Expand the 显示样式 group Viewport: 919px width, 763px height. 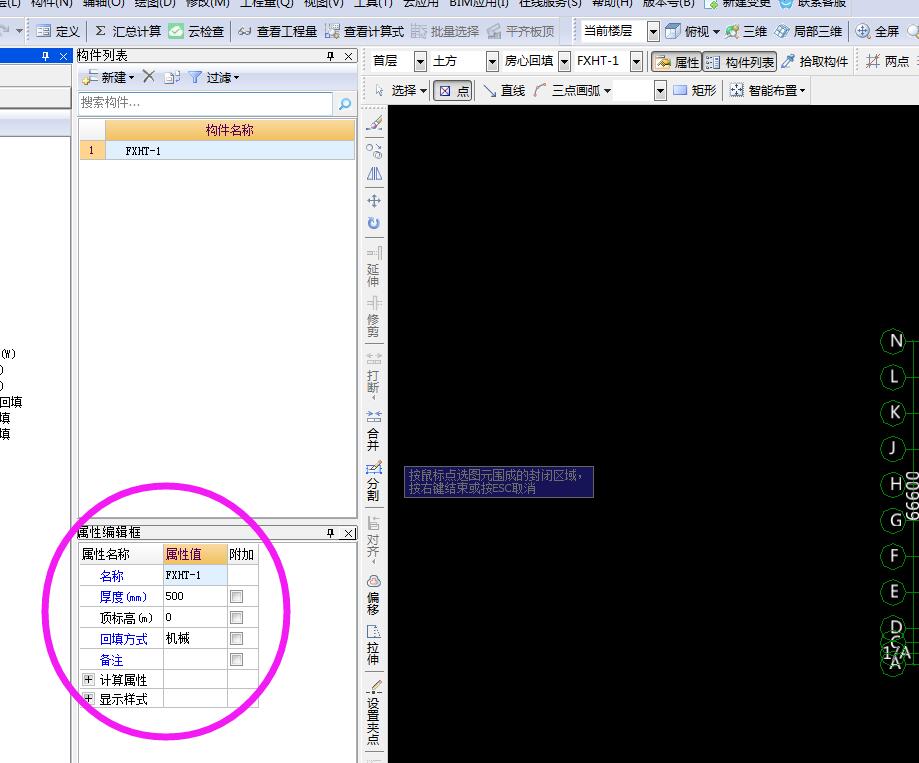(x=89, y=699)
